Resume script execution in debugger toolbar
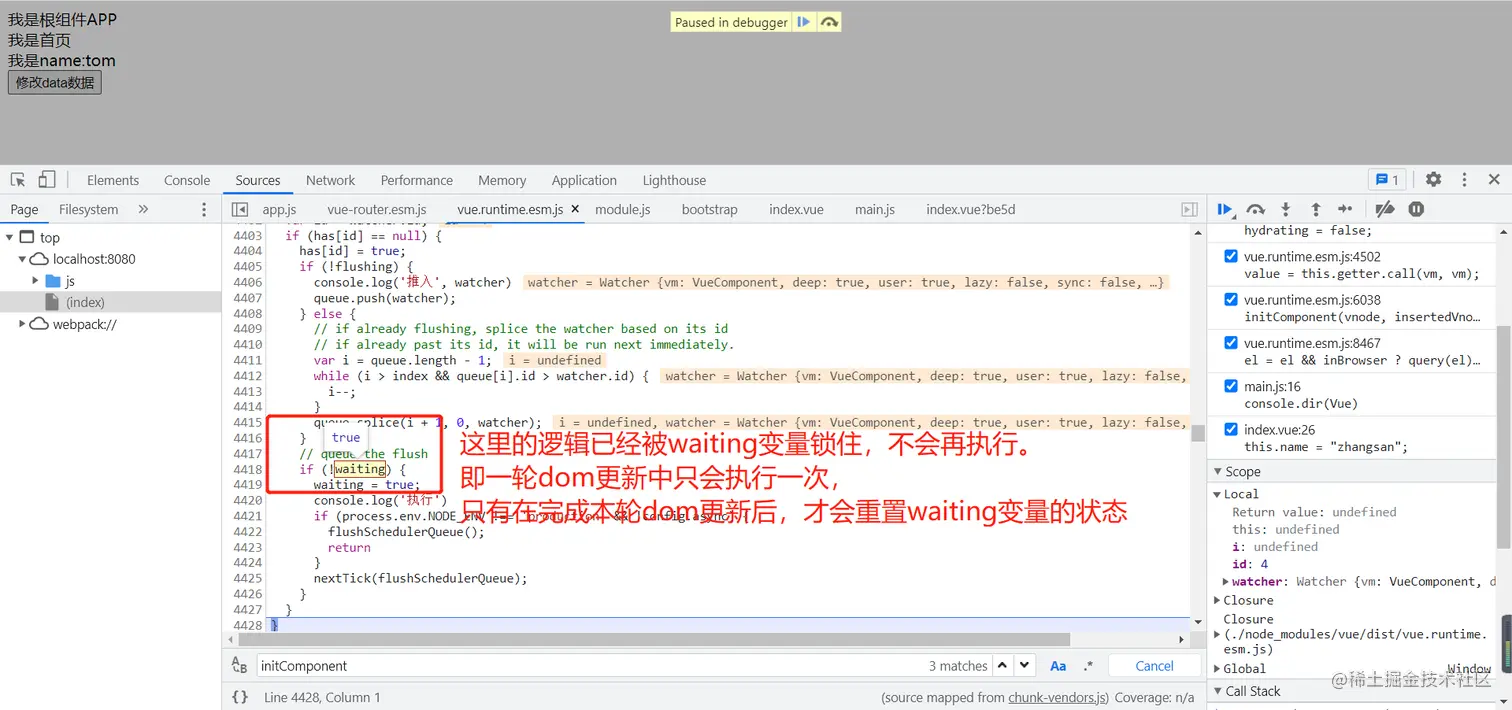This screenshot has height=710, width=1512. click(1225, 209)
